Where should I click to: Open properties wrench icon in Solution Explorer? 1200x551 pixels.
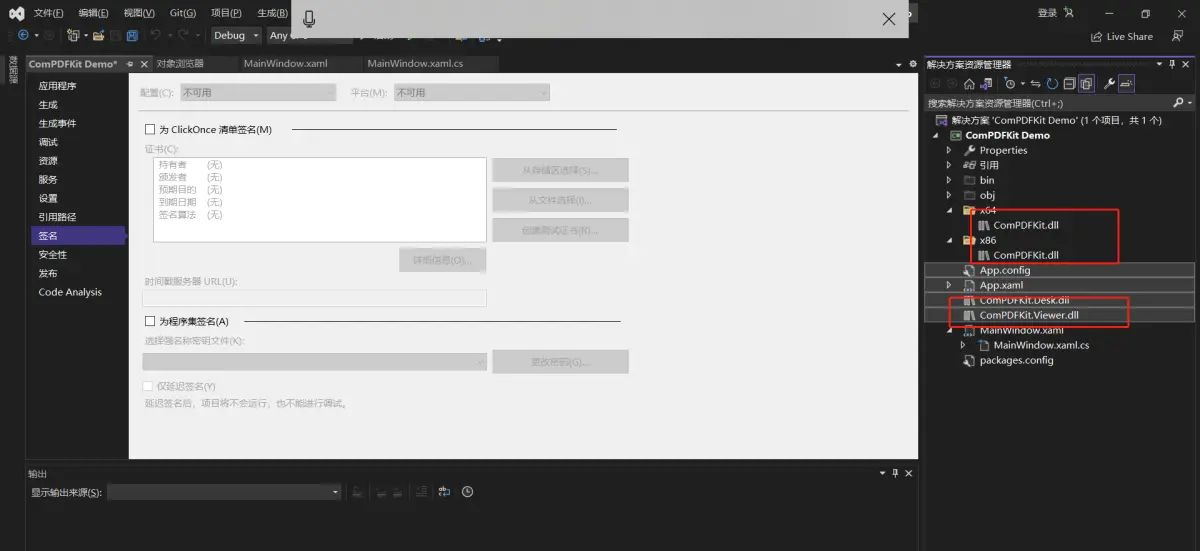[x=1109, y=84]
